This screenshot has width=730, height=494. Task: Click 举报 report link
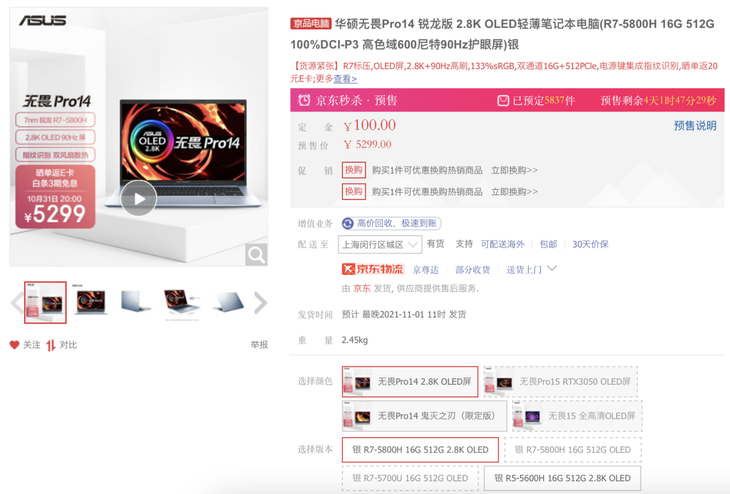[x=259, y=345]
